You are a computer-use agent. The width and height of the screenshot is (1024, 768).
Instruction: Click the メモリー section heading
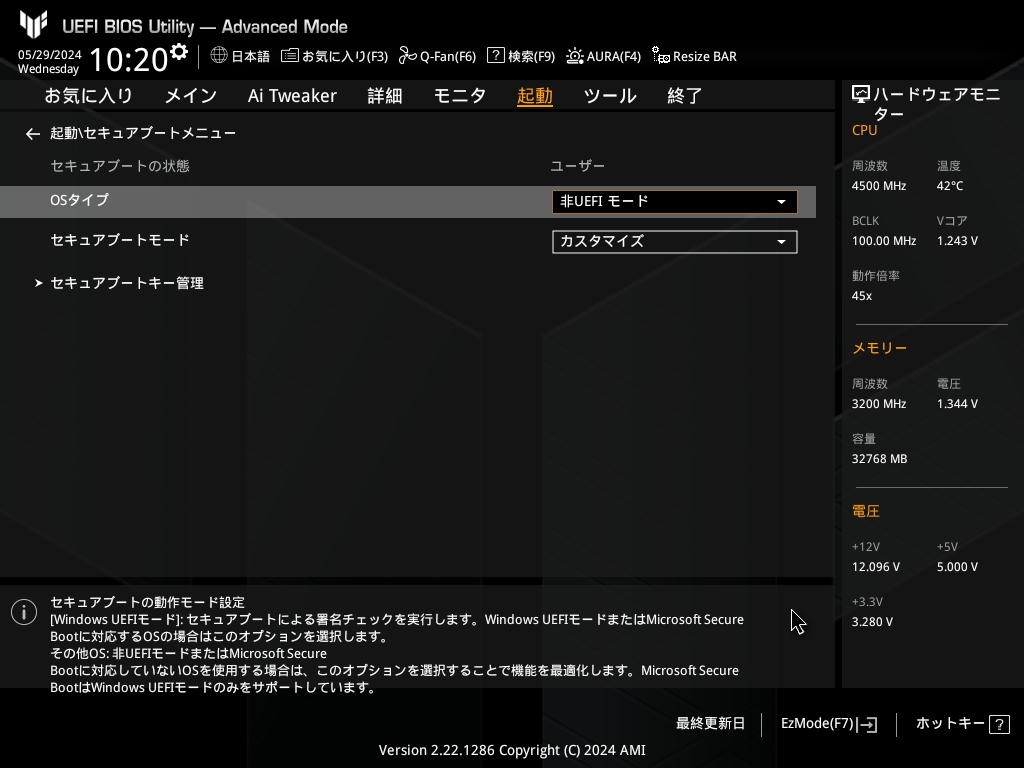880,348
